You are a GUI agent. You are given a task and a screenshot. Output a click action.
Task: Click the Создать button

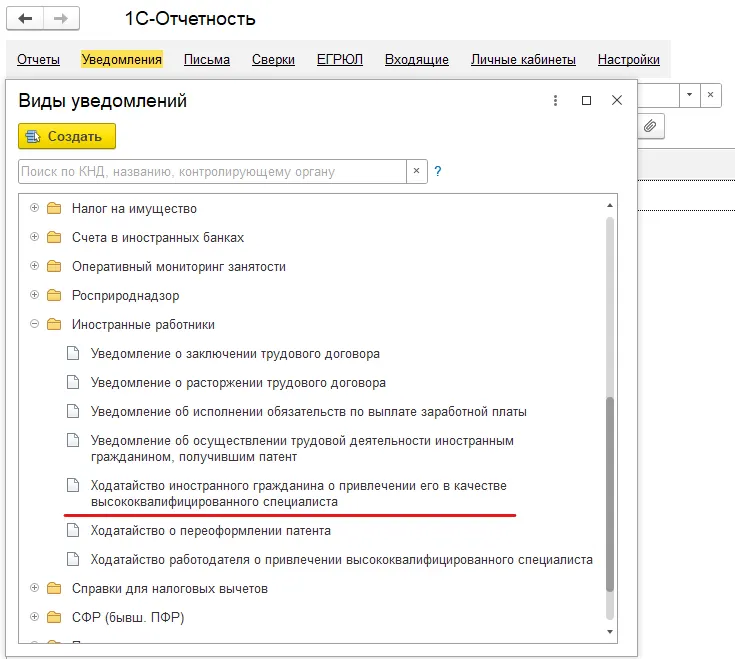pos(67,136)
